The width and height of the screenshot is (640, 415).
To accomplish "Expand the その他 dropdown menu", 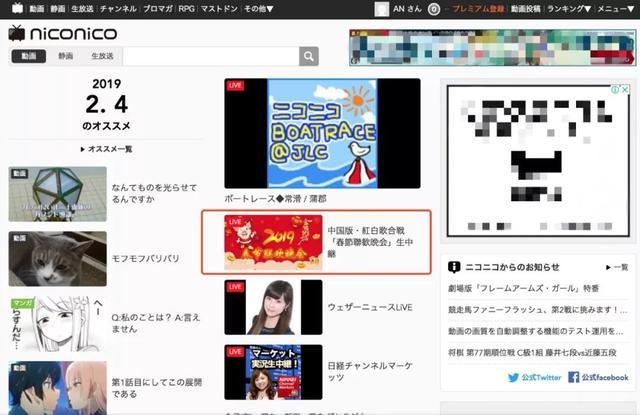I will pos(258,9).
